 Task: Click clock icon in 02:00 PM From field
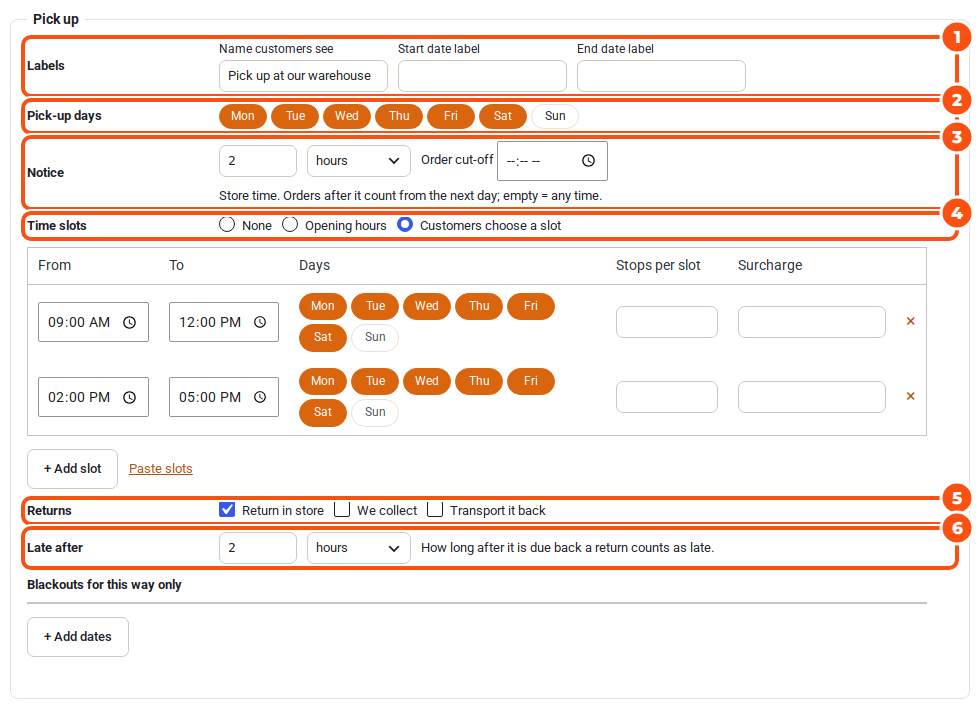(129, 397)
